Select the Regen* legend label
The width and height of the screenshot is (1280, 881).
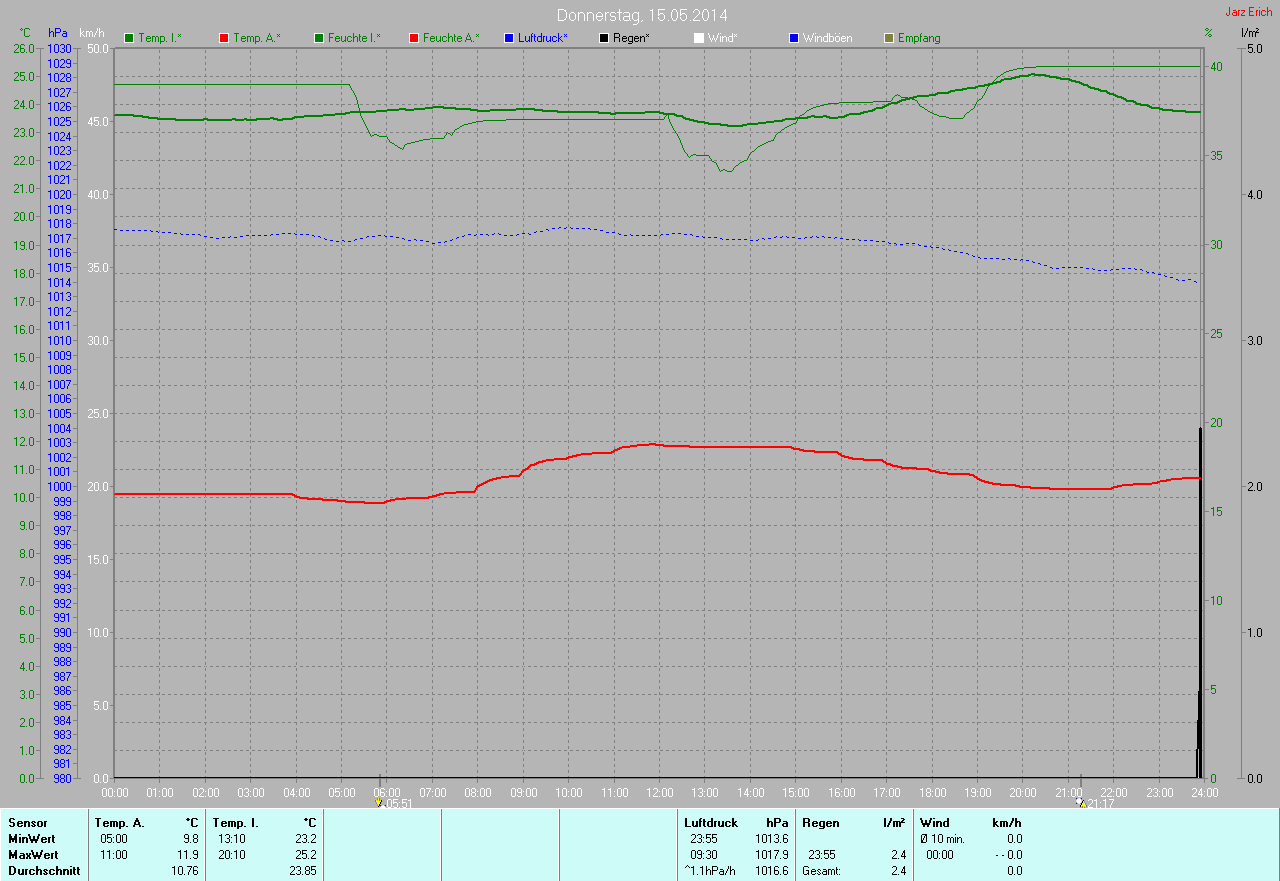(631, 38)
